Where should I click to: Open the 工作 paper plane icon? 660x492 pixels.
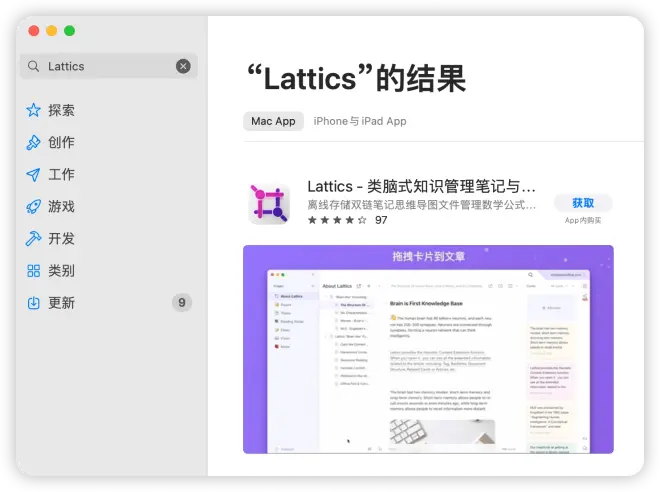[x=33, y=175]
